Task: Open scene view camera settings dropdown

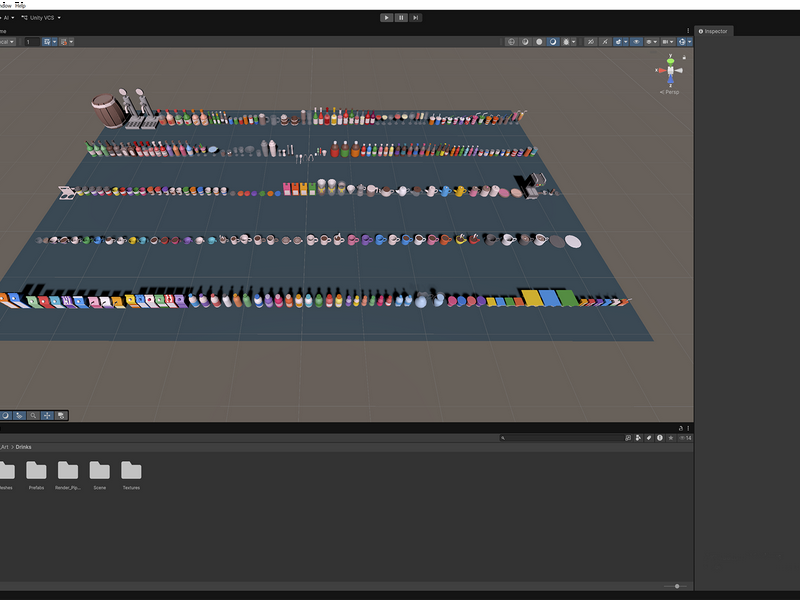Action: tap(668, 42)
